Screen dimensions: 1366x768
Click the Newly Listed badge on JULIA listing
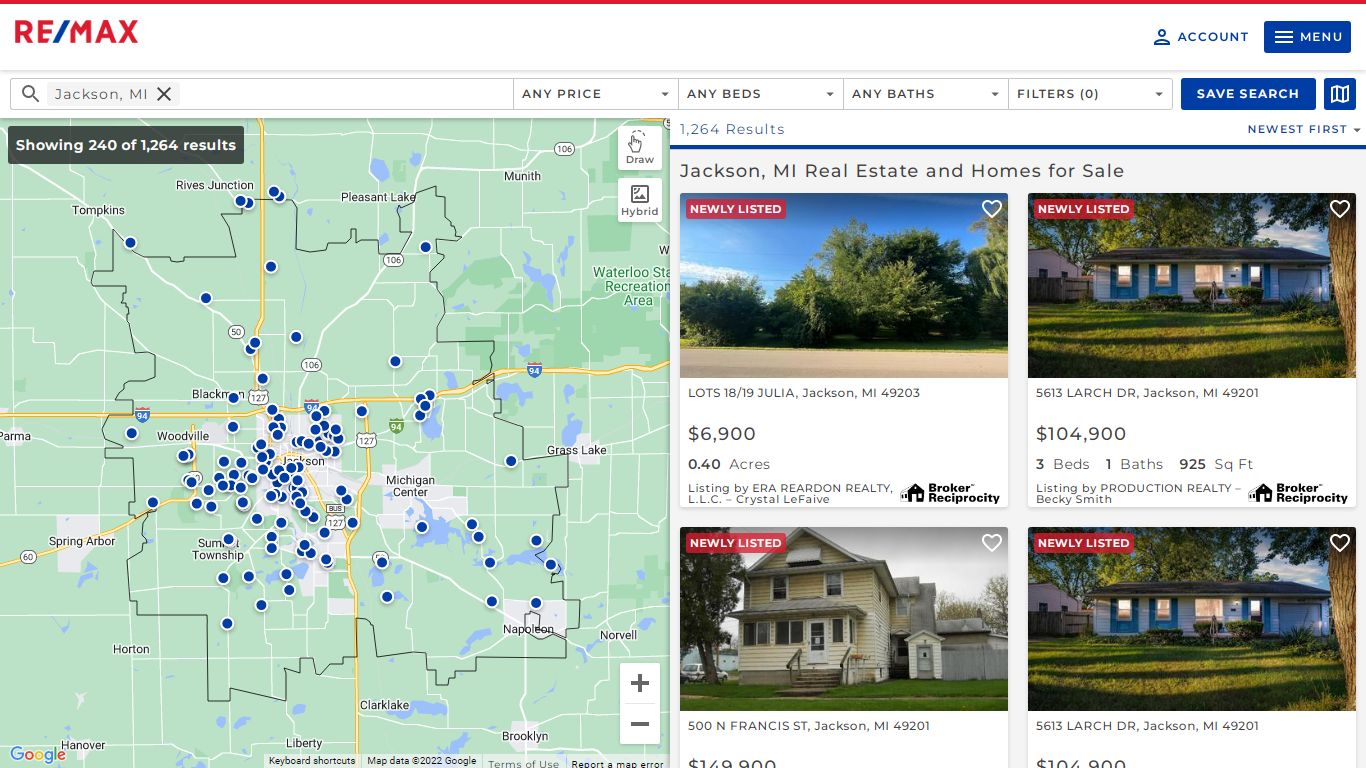736,209
